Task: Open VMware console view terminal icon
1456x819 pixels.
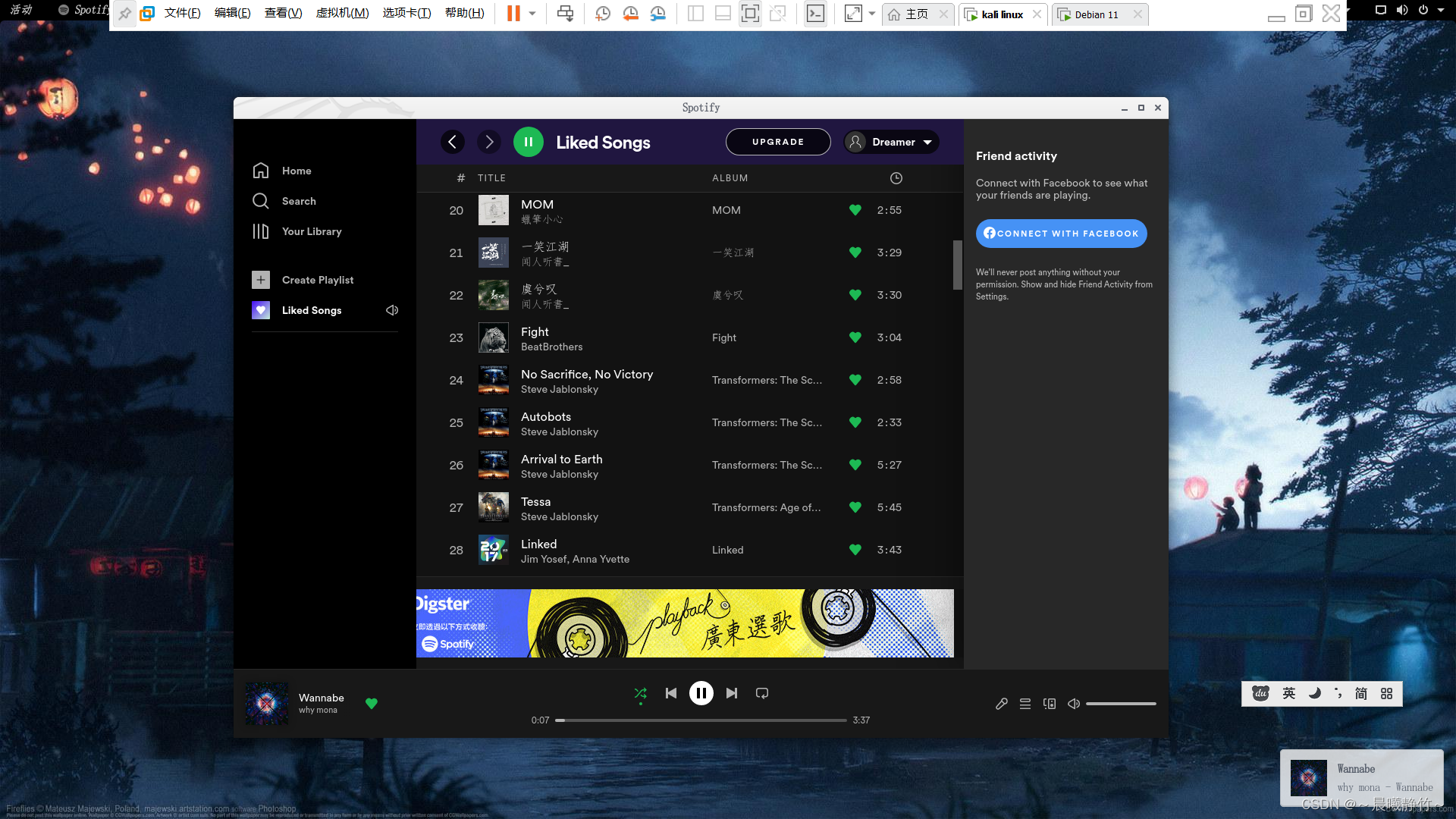Action: click(815, 14)
